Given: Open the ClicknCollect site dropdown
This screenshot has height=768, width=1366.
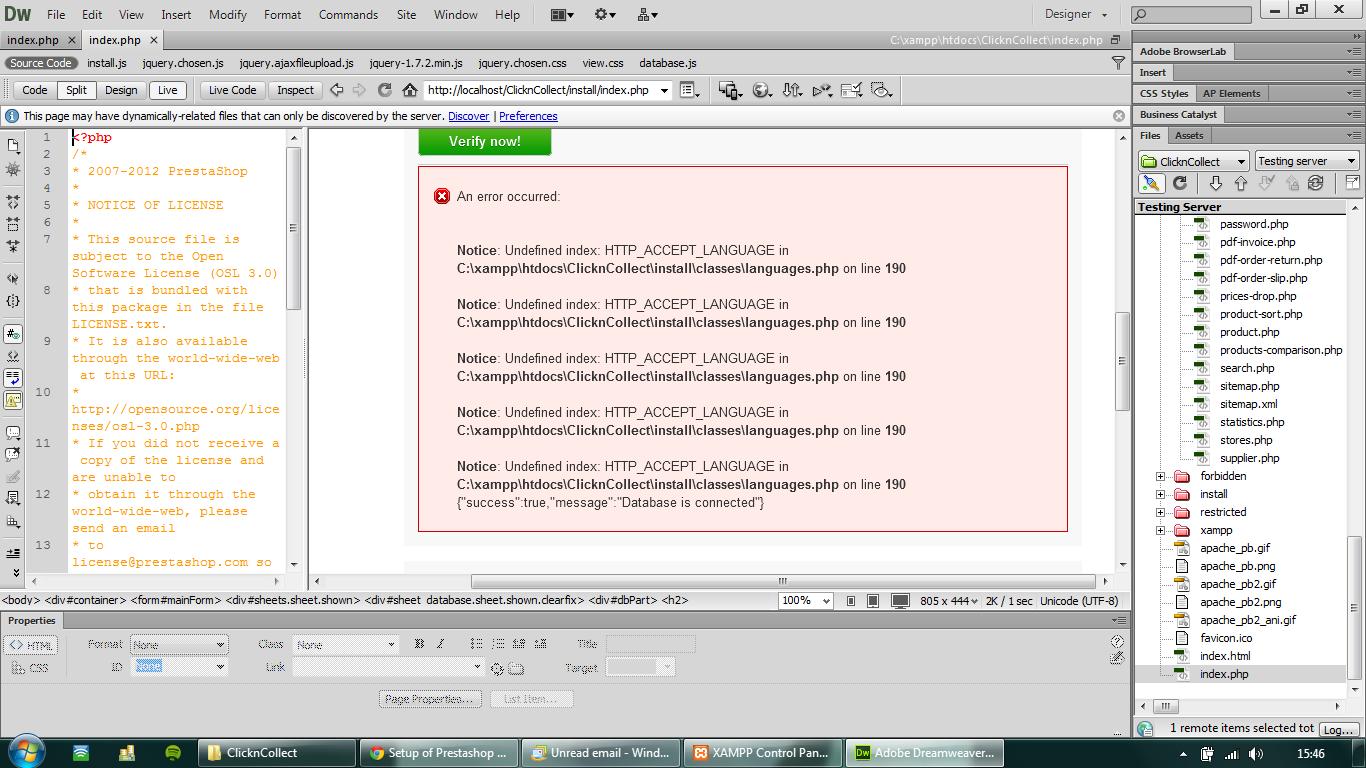Looking at the screenshot, I should point(1194,161).
